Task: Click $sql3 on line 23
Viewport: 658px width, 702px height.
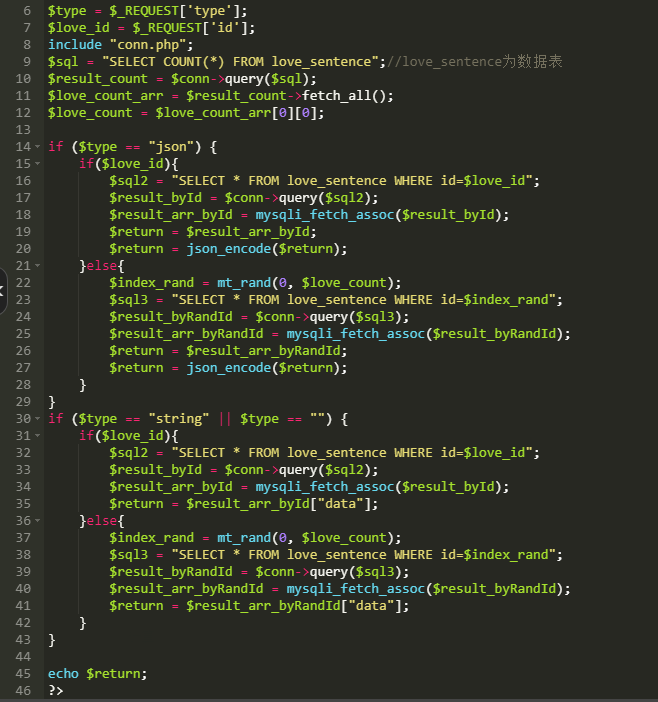Action: point(128,300)
